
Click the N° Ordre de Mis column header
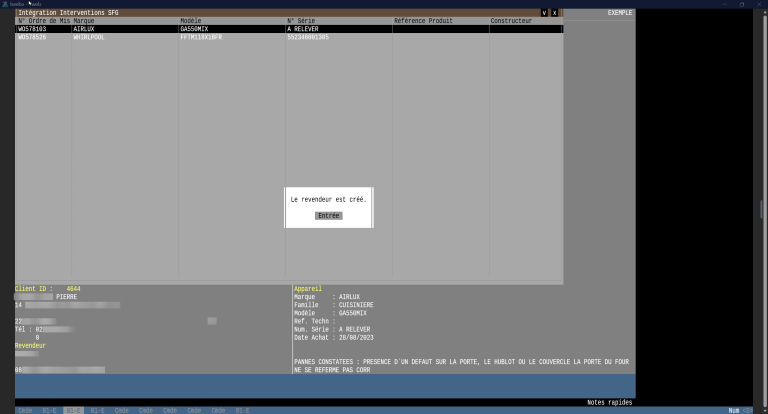(43, 21)
